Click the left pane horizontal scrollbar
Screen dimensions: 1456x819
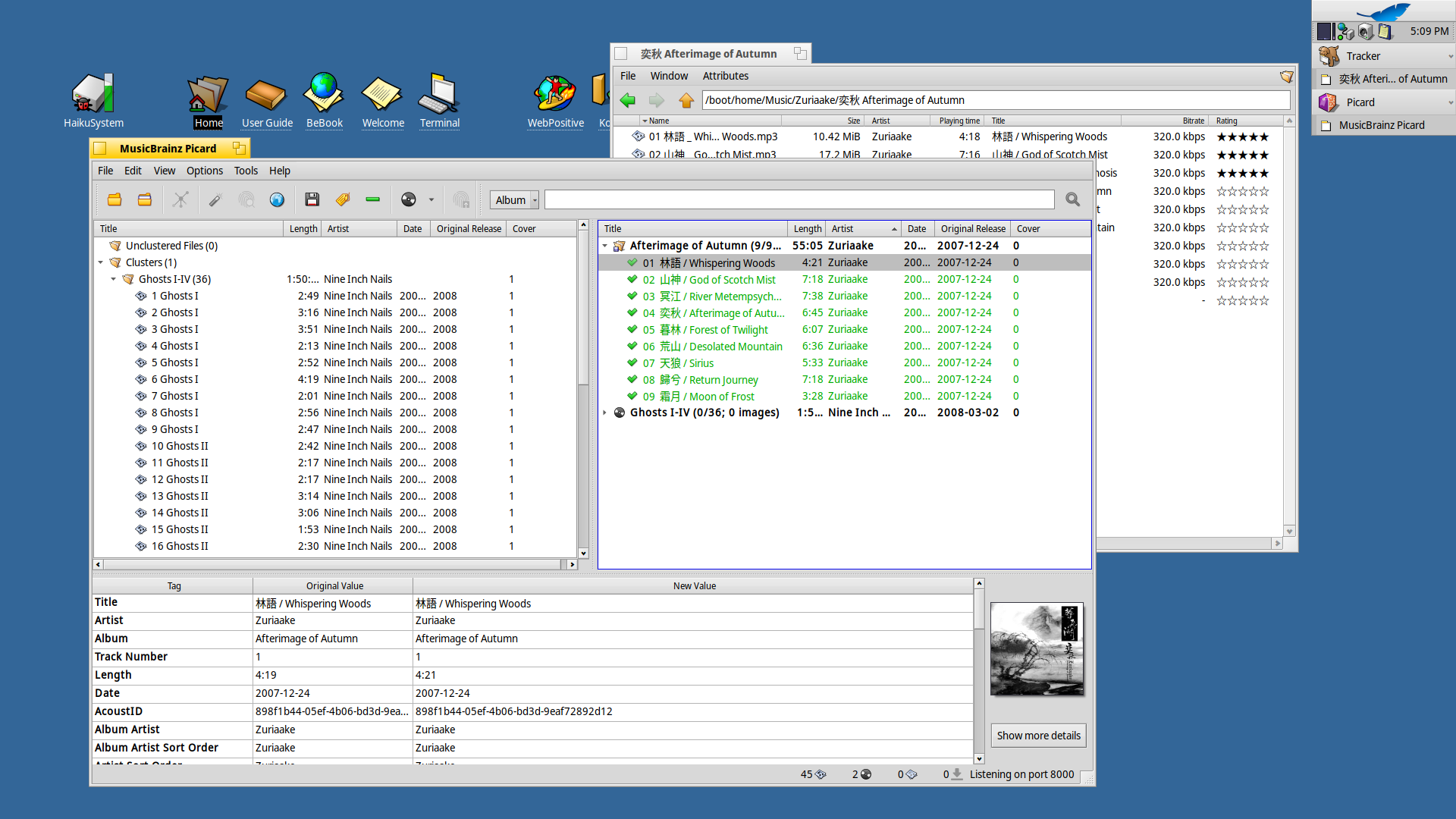(x=336, y=564)
